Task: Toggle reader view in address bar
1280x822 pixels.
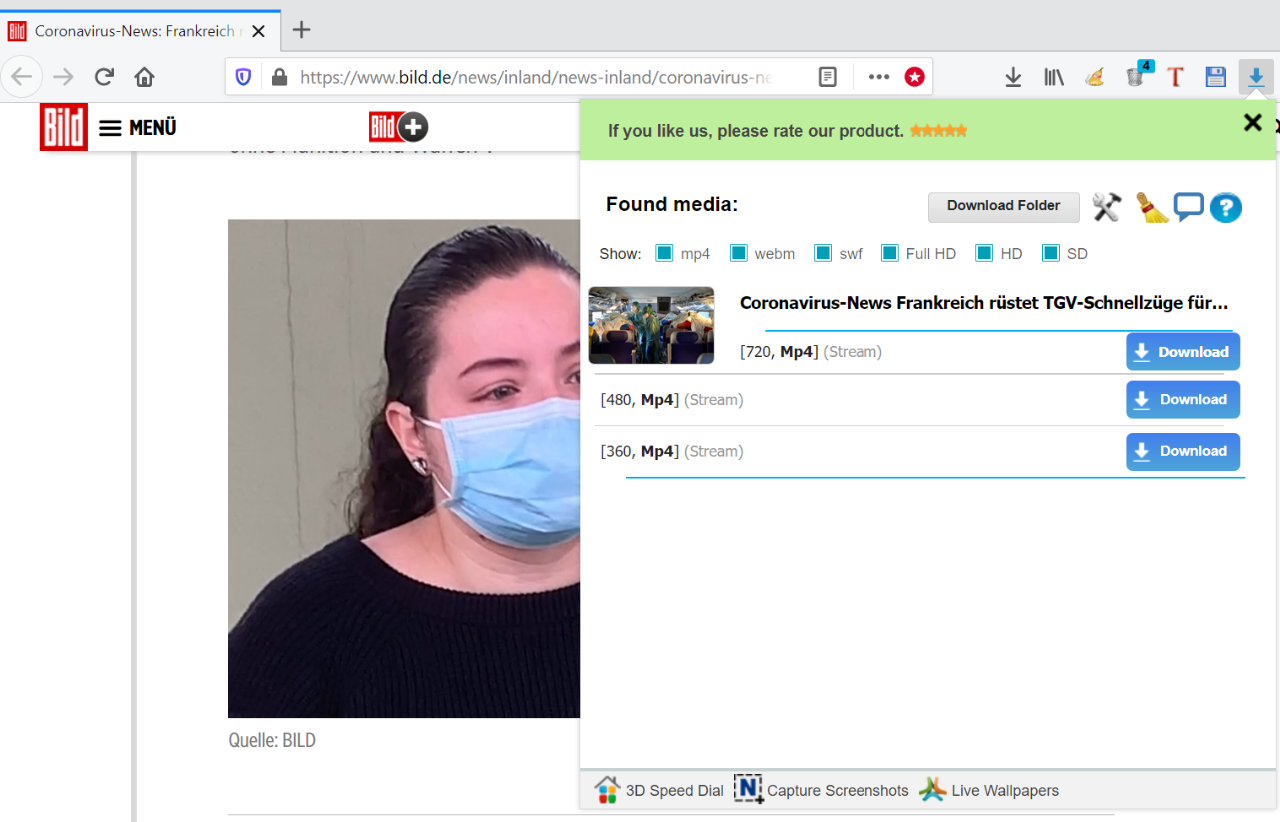Action: (x=827, y=76)
